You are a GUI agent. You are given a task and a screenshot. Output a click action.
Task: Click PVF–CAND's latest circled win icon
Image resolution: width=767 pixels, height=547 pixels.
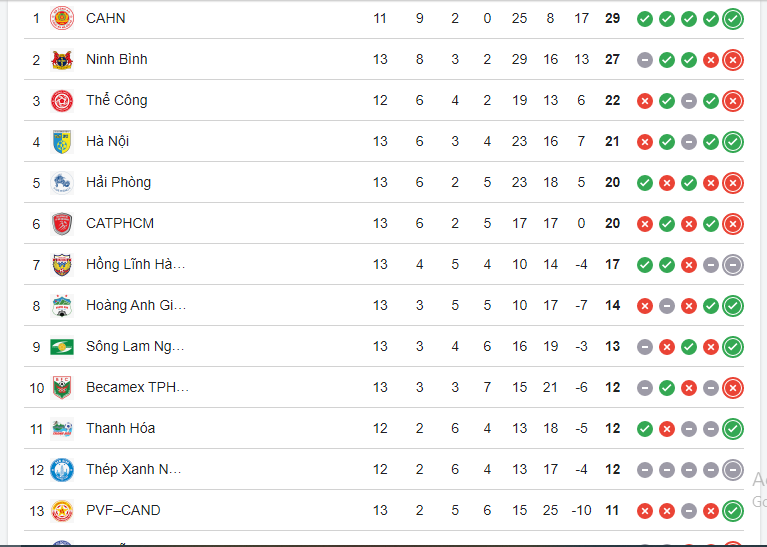(733, 510)
